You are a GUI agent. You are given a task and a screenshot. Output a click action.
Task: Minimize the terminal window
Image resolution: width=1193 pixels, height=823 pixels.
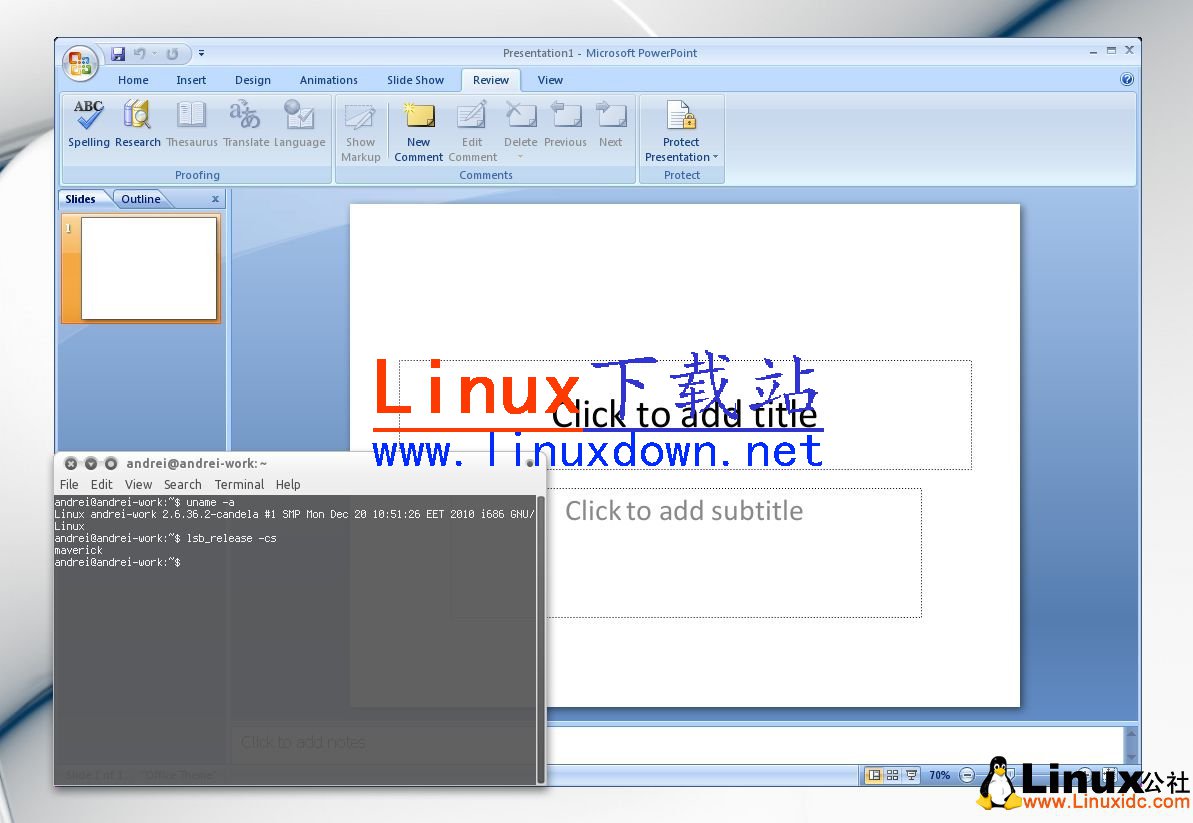coord(91,463)
